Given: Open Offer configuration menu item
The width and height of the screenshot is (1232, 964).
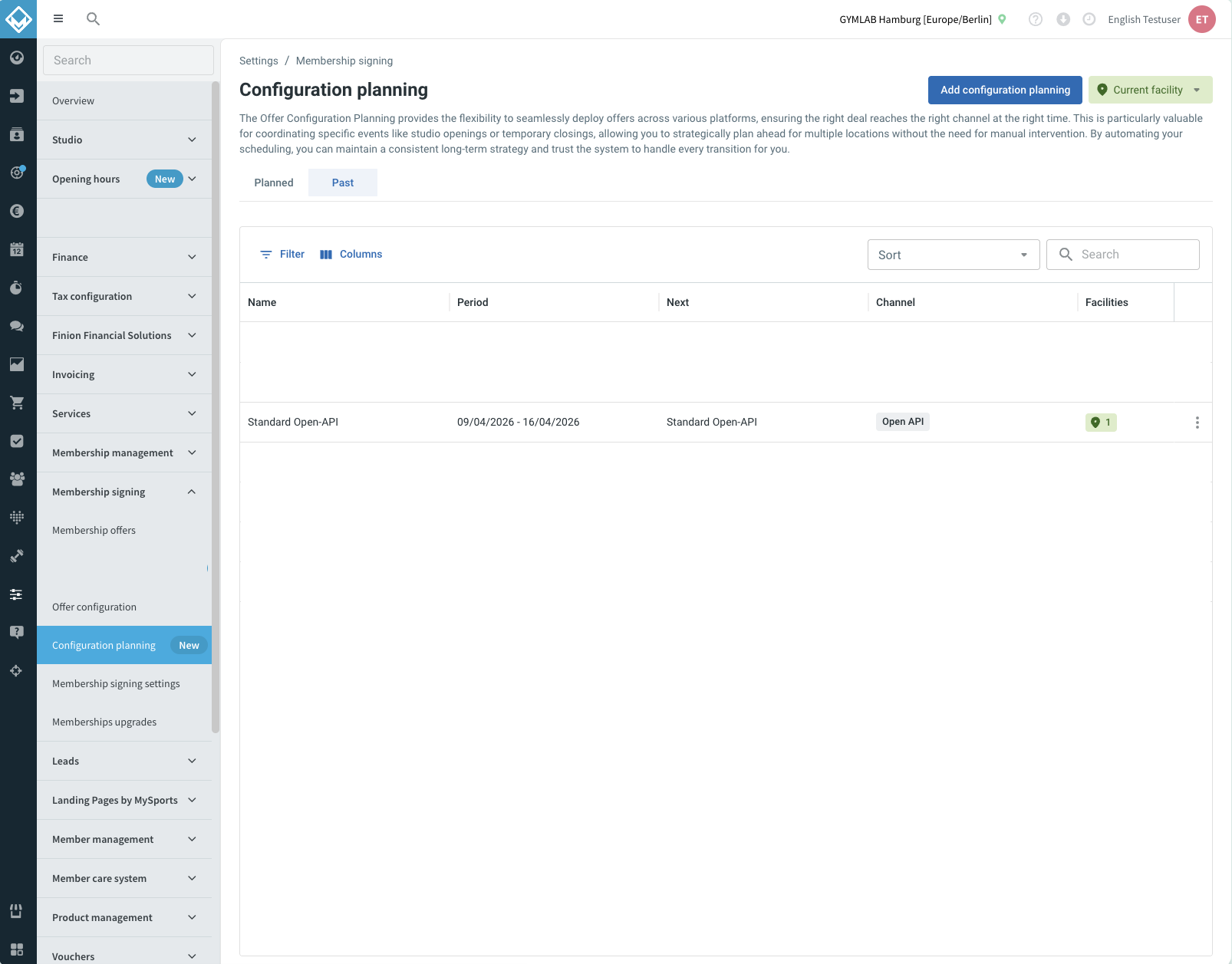Looking at the screenshot, I should [124, 607].
